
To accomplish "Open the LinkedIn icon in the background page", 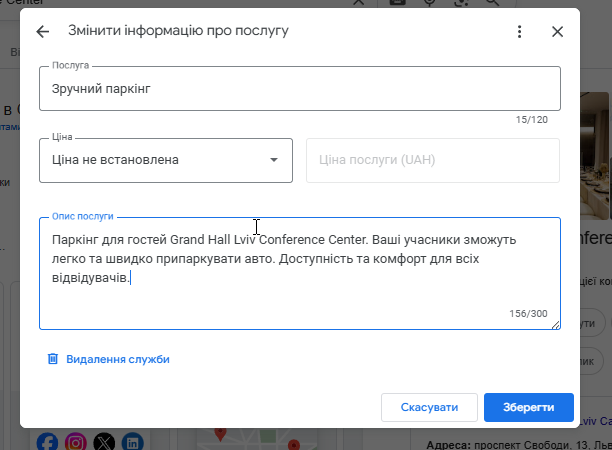I will pos(133,442).
